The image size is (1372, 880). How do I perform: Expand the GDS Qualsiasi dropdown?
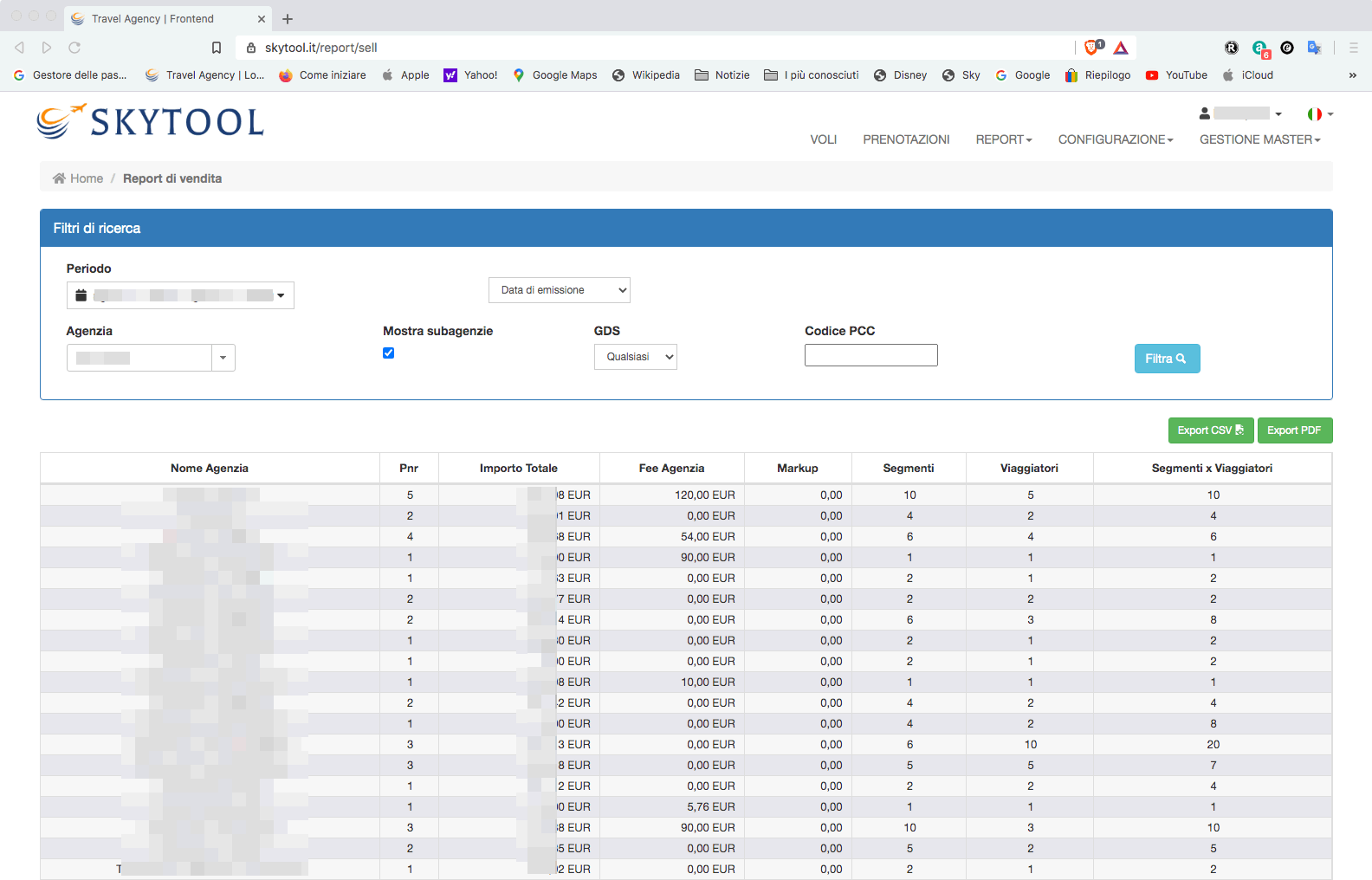[x=636, y=357]
